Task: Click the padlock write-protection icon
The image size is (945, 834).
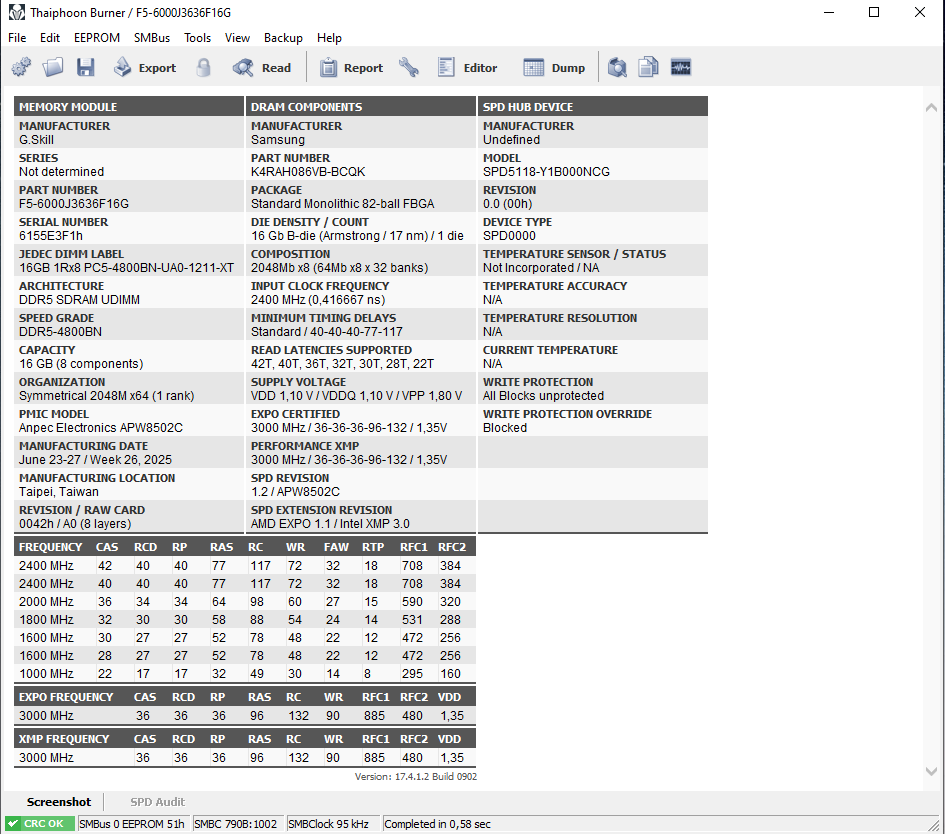Action: tap(204, 67)
